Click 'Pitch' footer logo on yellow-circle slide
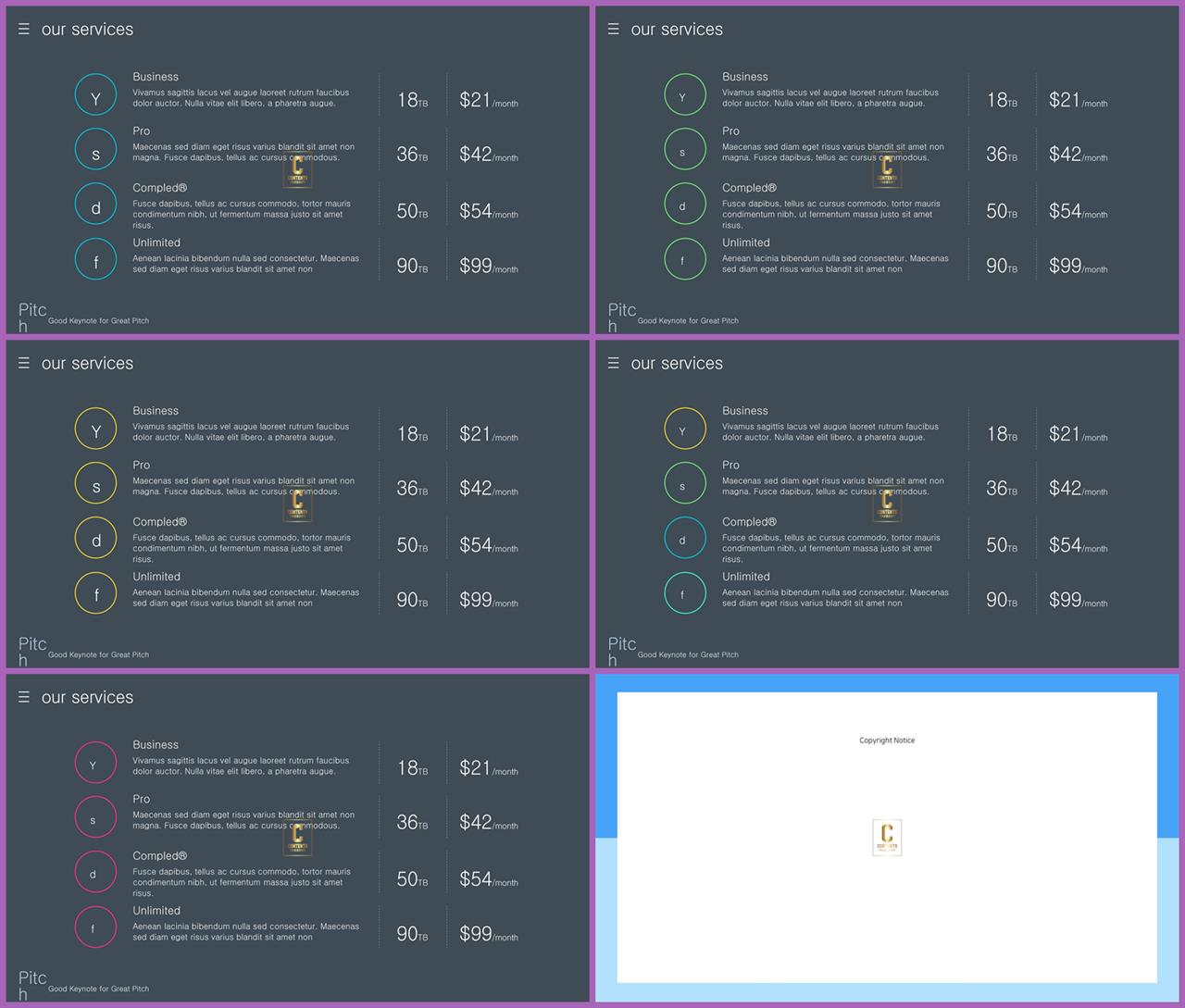This screenshot has height=1008, width=1185. [x=32, y=651]
